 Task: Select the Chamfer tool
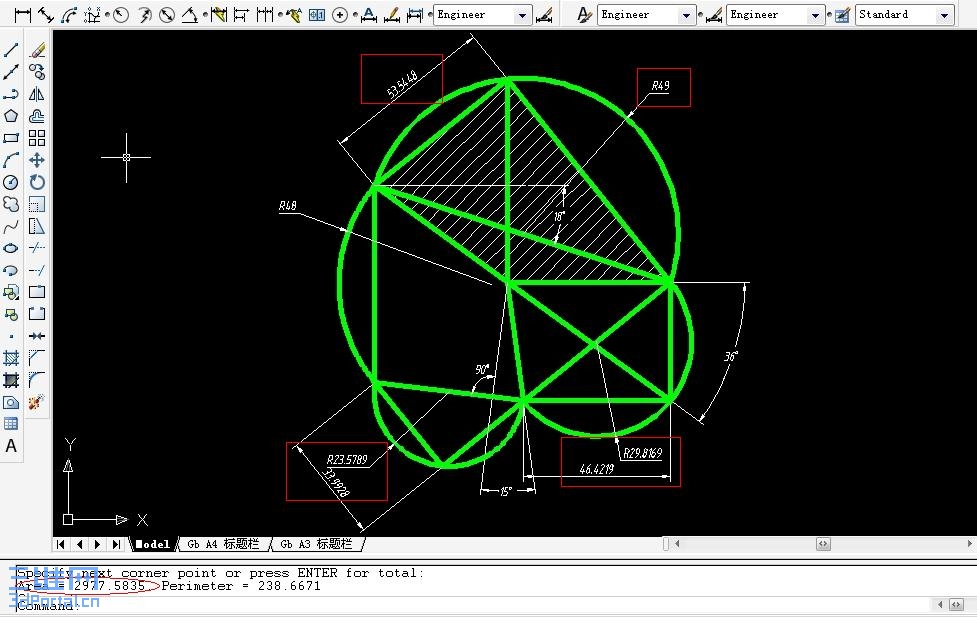[37, 358]
